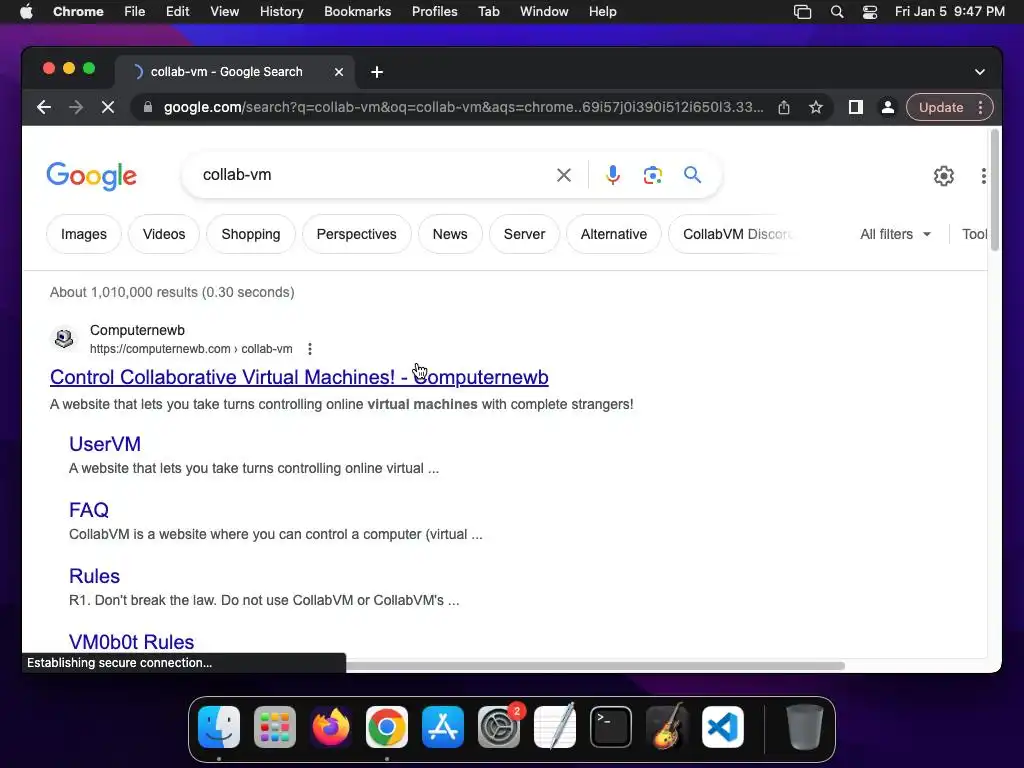Click the Google logo
Image resolution: width=1024 pixels, height=768 pixels.
point(91,176)
